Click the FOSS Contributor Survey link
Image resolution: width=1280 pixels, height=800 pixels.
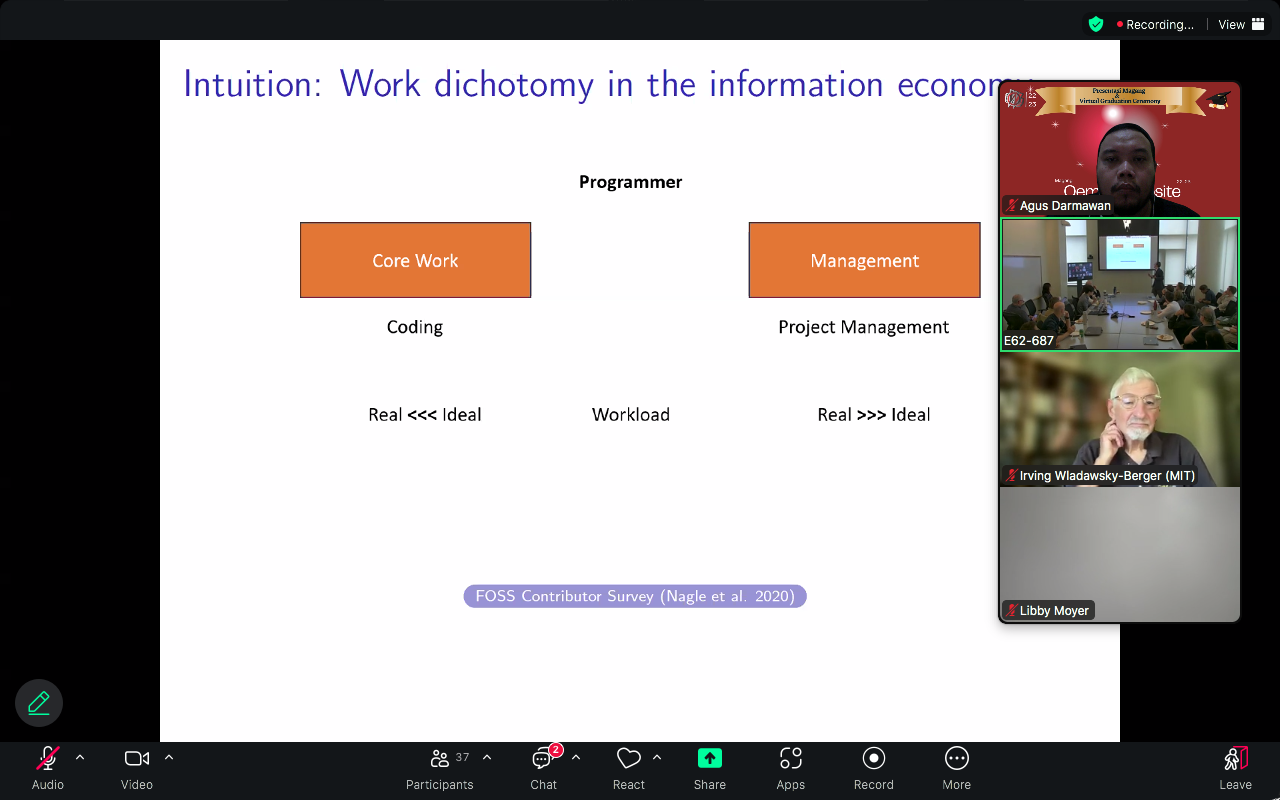point(635,596)
